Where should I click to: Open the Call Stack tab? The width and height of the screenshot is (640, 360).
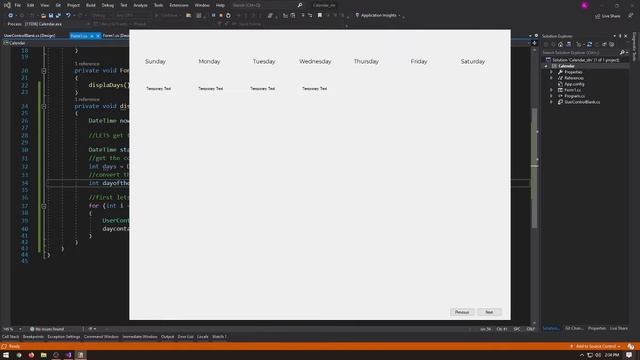pyautogui.click(x=11, y=337)
